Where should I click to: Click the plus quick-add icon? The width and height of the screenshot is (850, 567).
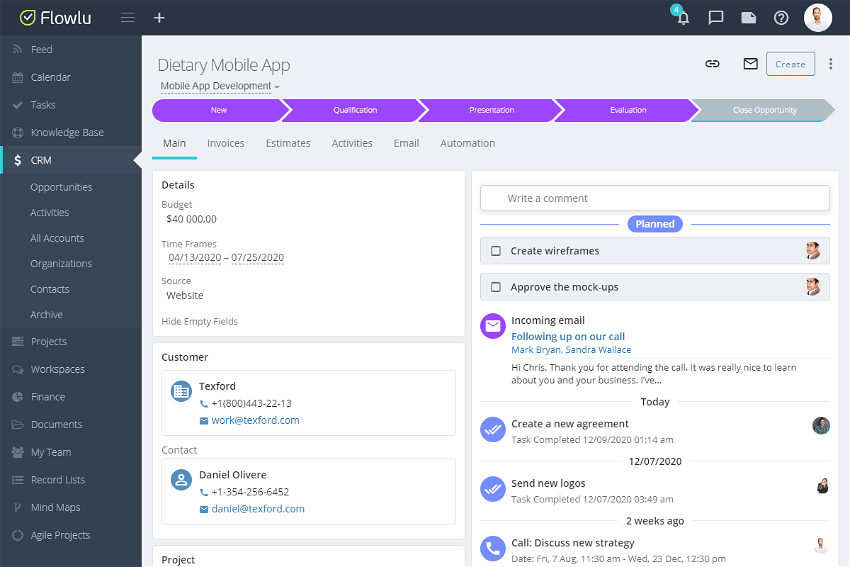click(159, 18)
